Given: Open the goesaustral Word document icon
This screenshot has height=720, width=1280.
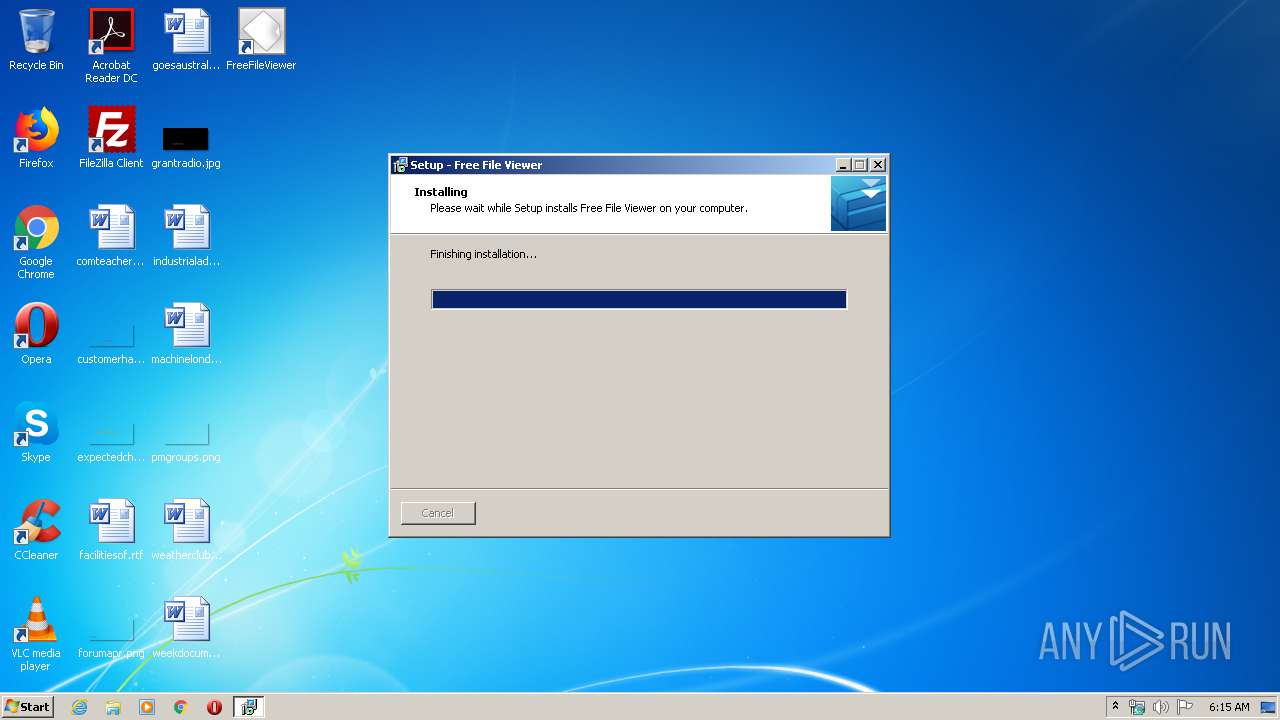Looking at the screenshot, I should point(186,40).
